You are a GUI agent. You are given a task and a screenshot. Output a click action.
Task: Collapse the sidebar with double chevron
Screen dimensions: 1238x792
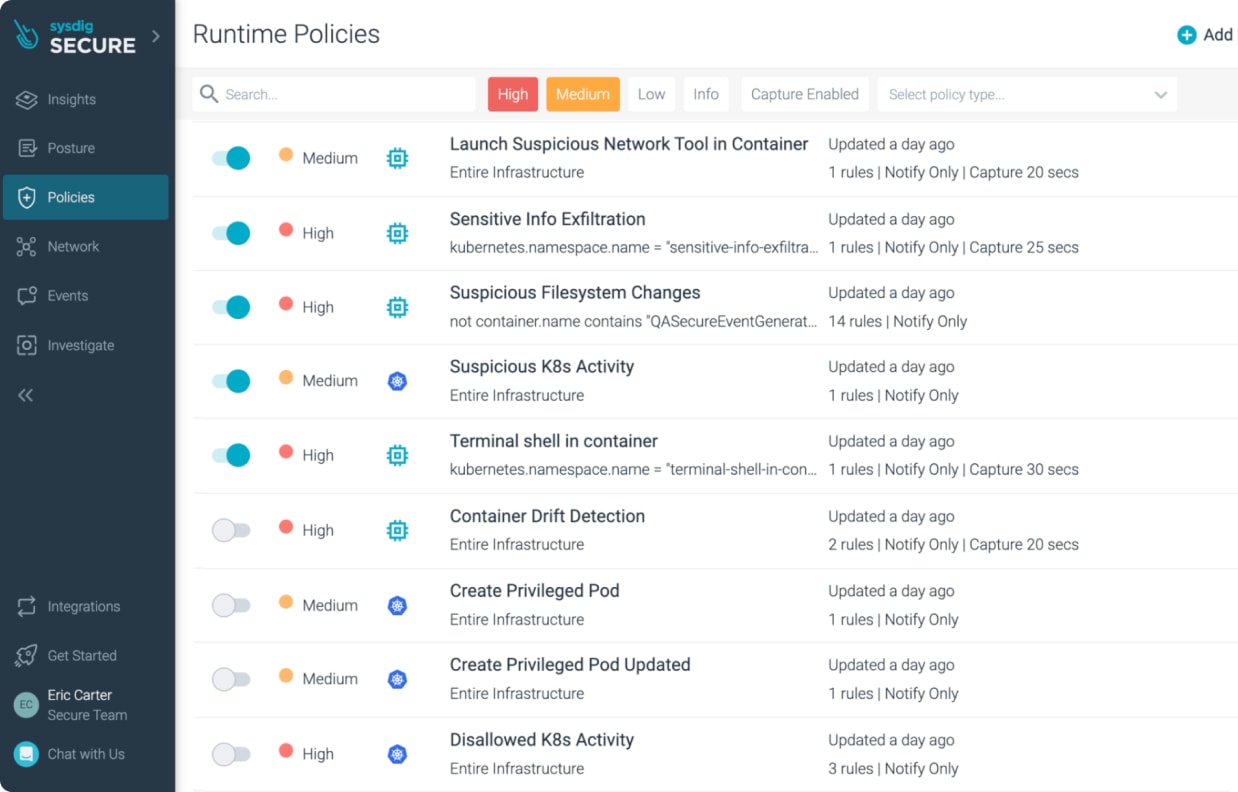pyautogui.click(x=26, y=395)
